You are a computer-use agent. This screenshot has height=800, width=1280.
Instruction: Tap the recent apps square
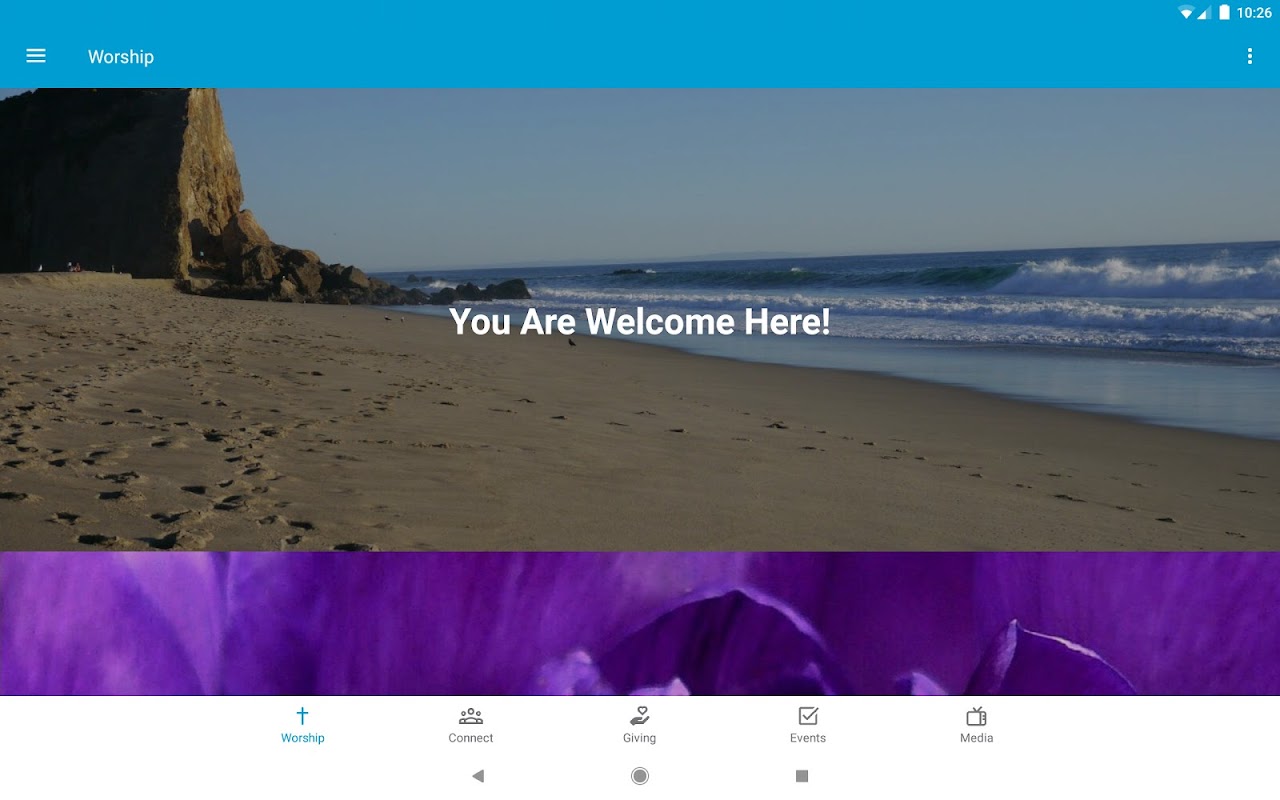tap(802, 776)
